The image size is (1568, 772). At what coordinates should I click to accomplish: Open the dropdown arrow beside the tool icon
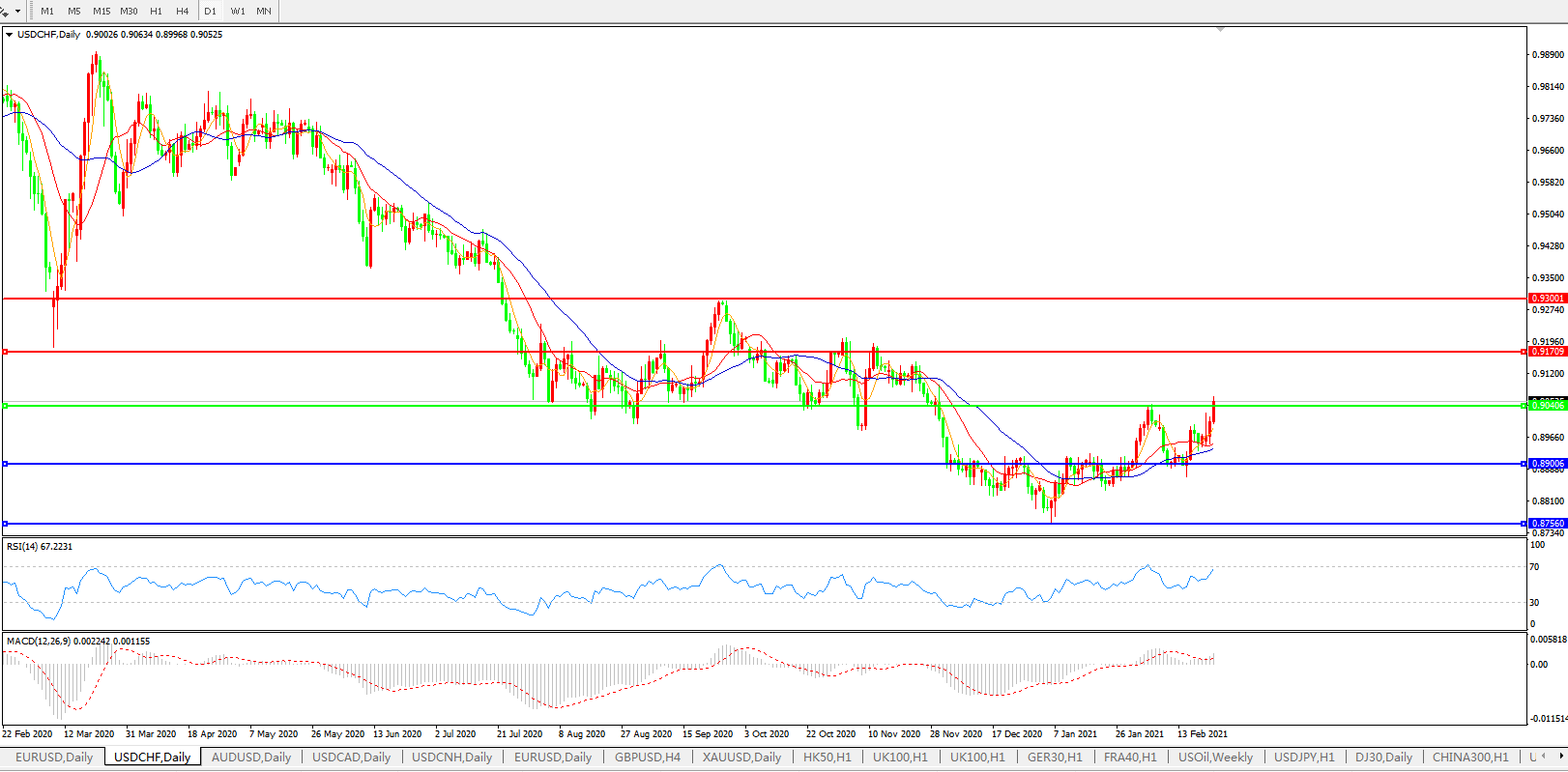pos(17,12)
